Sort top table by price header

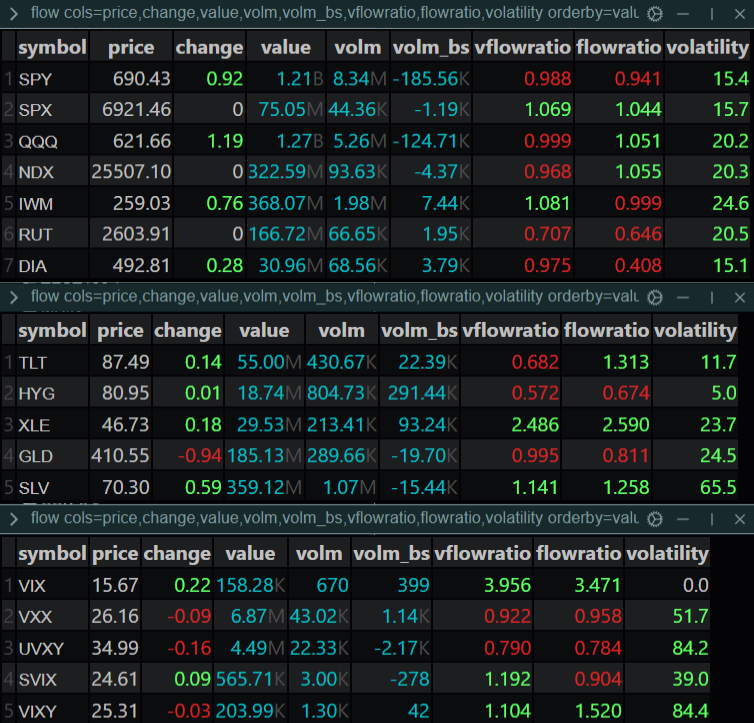[x=131, y=47]
